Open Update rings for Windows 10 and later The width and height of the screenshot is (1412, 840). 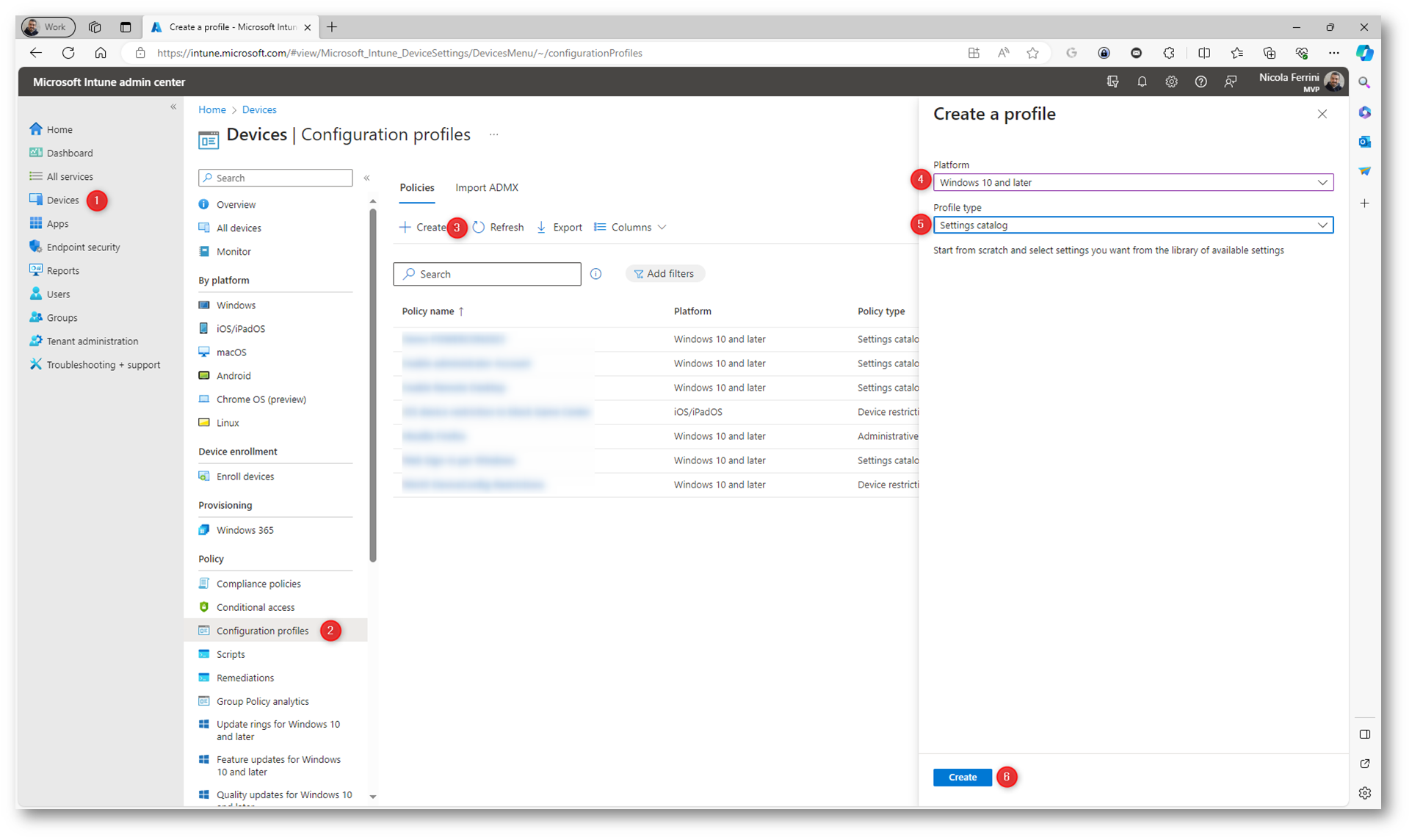pyautogui.click(x=269, y=730)
